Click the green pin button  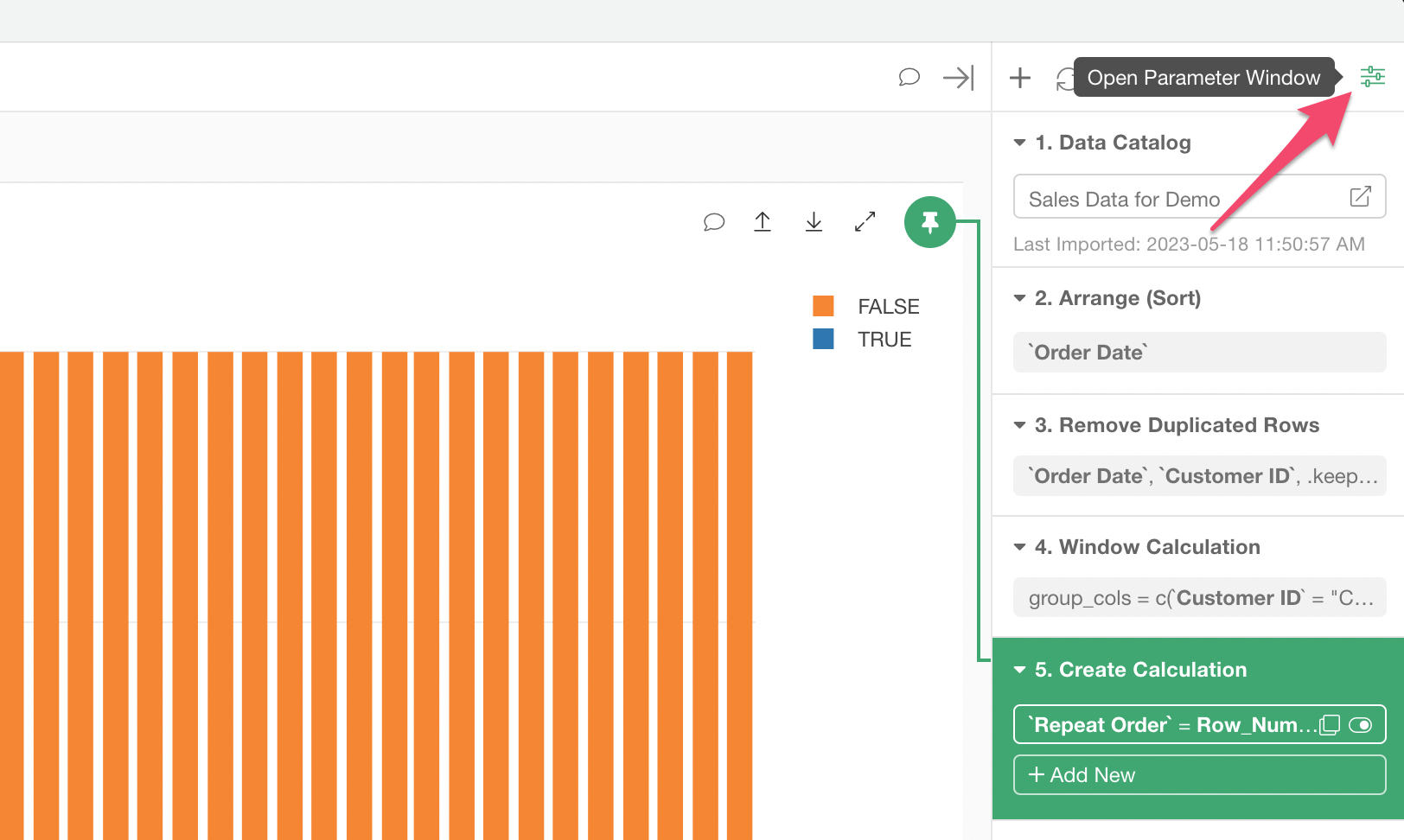[929, 222]
